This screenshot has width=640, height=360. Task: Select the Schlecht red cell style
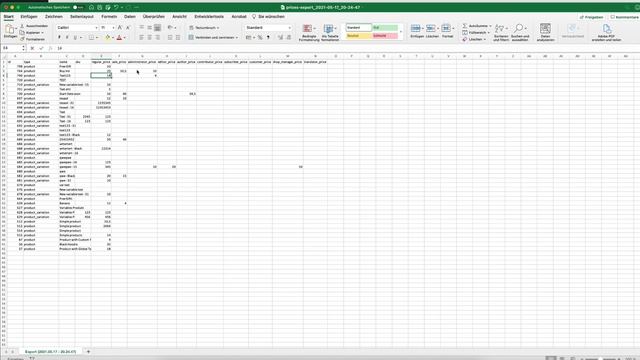coord(385,36)
